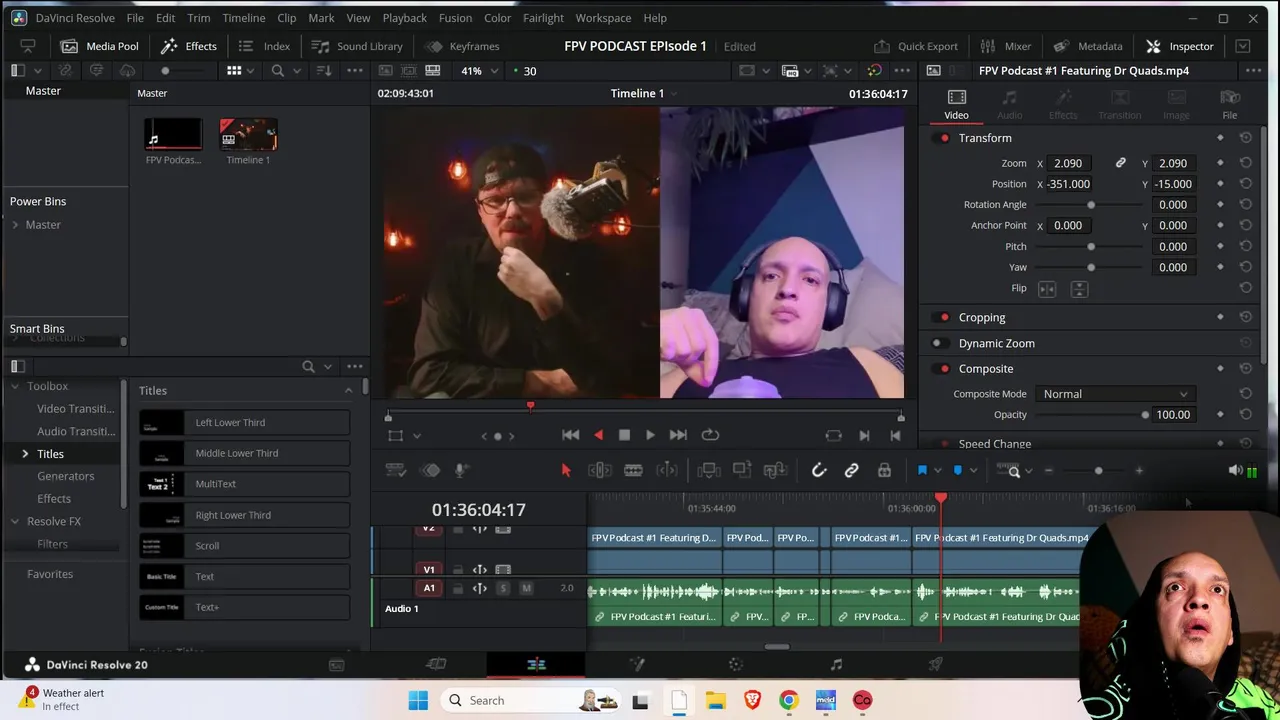Toggle the Media Pool panel button

pyautogui.click(x=99, y=46)
